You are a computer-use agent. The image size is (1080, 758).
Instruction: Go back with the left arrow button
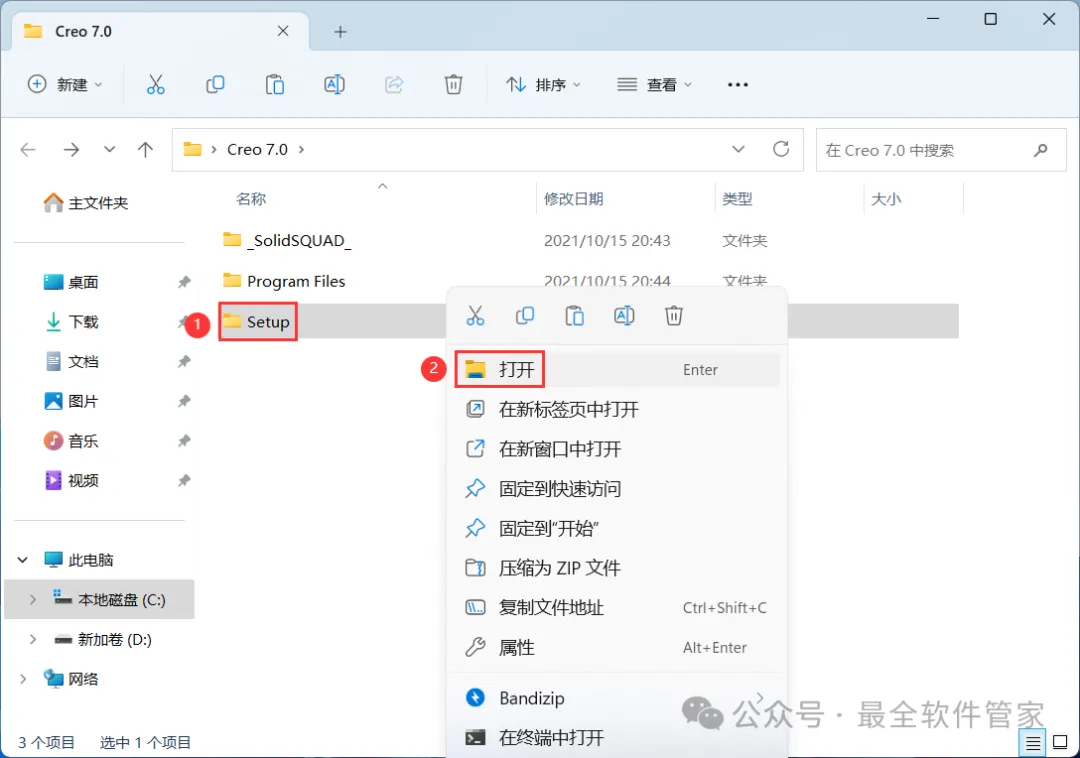pos(28,149)
